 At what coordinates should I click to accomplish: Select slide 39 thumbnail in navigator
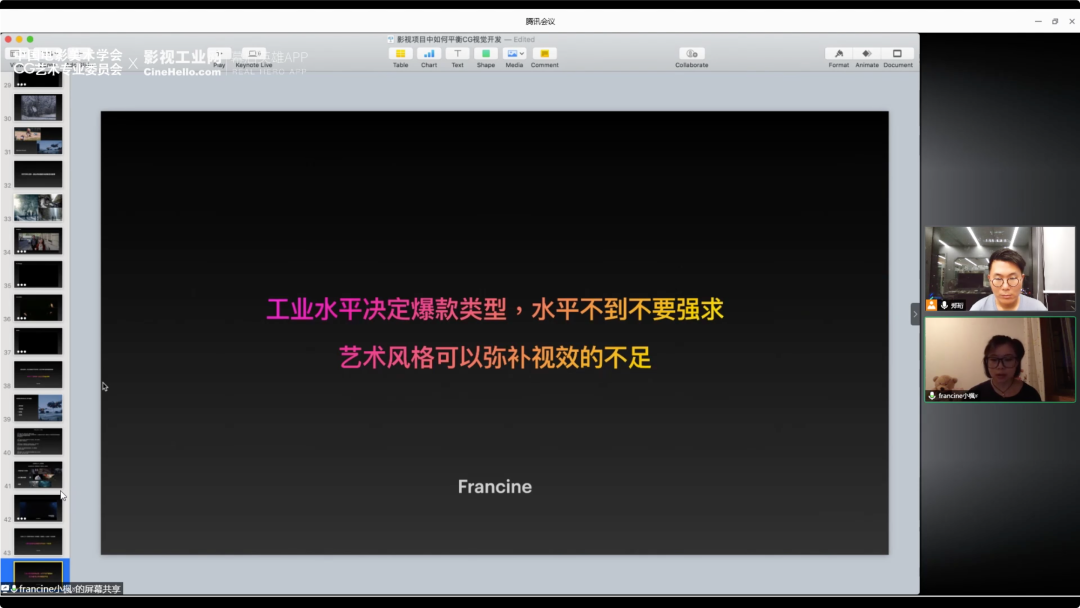tap(38, 408)
